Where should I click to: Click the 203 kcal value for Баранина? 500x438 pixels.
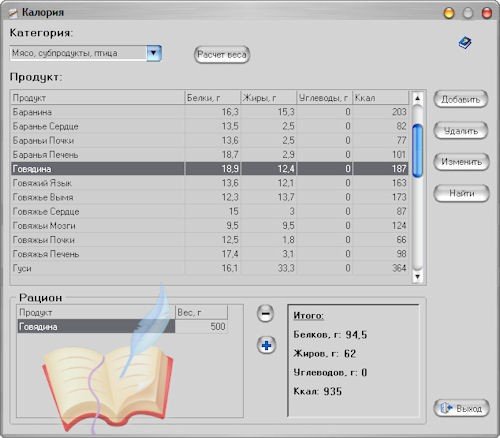click(399, 112)
